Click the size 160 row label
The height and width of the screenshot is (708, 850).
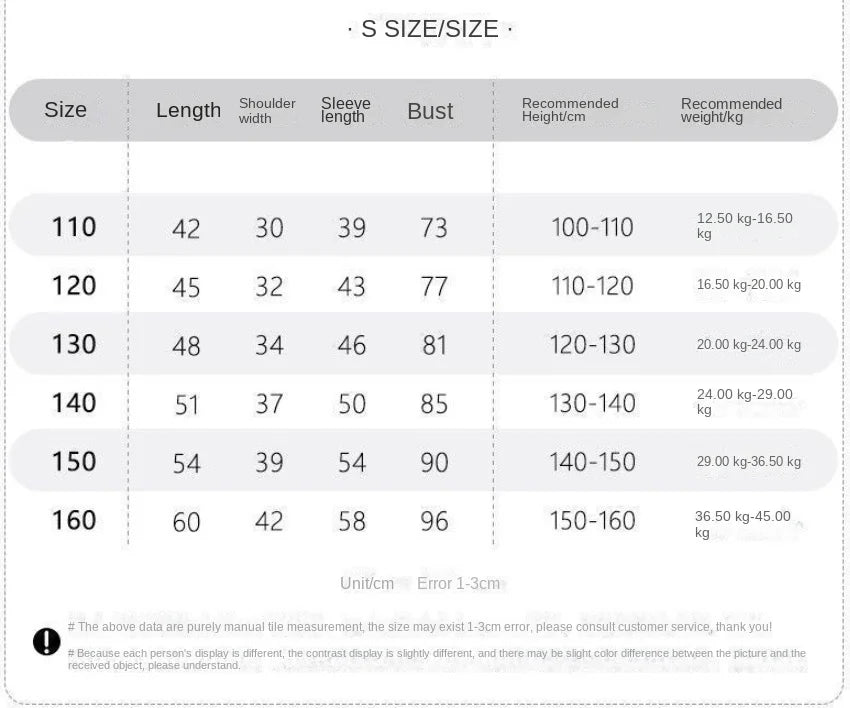tap(74, 520)
